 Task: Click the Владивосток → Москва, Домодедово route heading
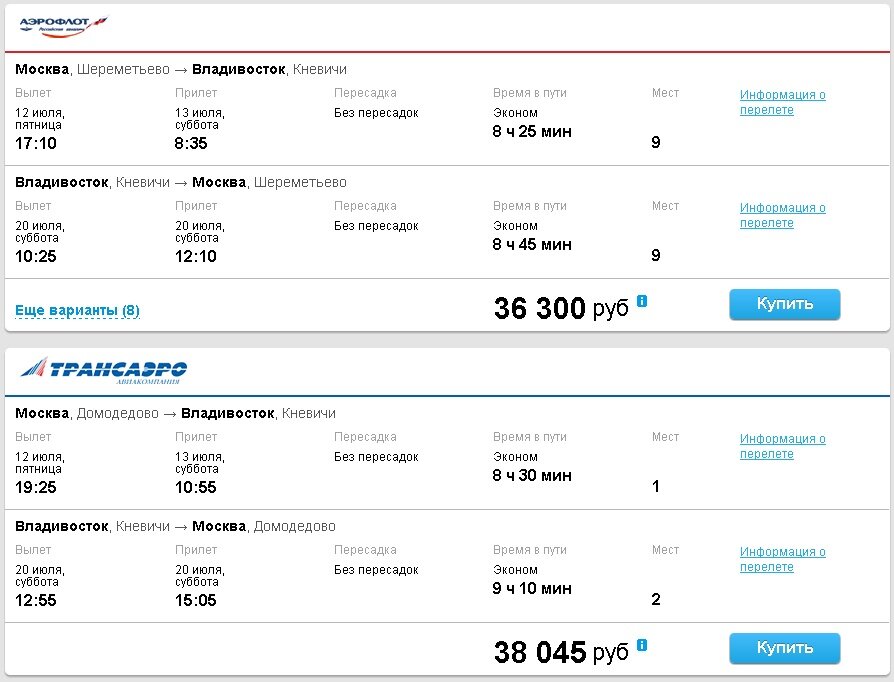175,526
